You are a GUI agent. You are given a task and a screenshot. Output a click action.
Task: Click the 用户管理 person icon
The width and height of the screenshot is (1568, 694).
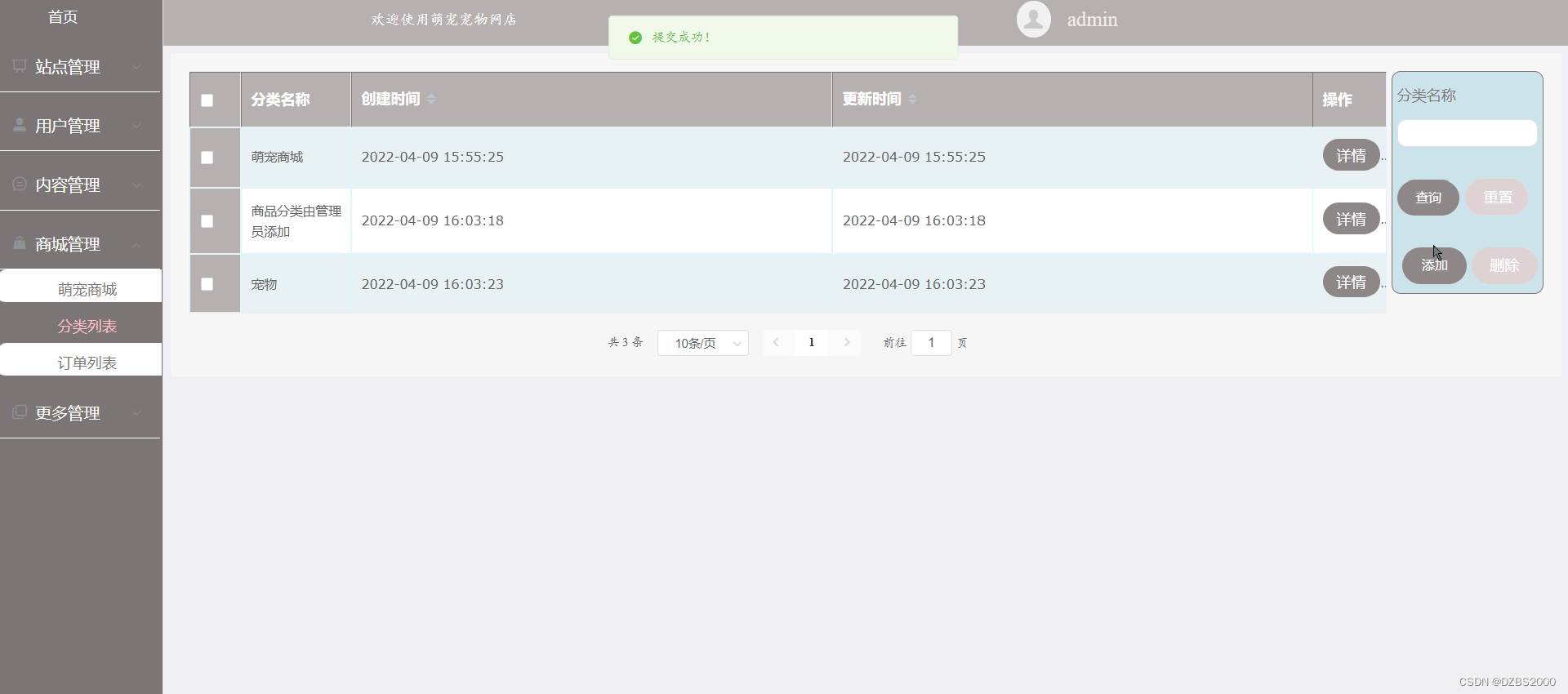point(20,125)
